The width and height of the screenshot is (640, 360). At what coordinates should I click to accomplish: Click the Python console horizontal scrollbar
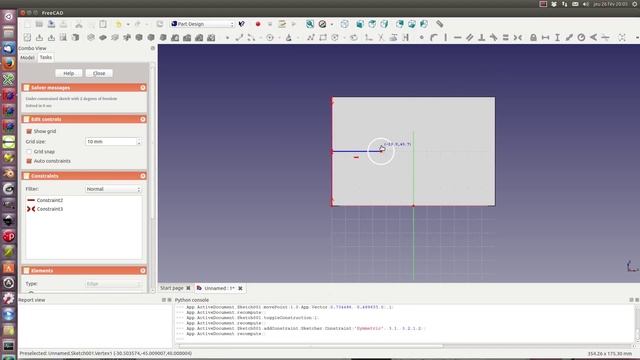click(310, 346)
